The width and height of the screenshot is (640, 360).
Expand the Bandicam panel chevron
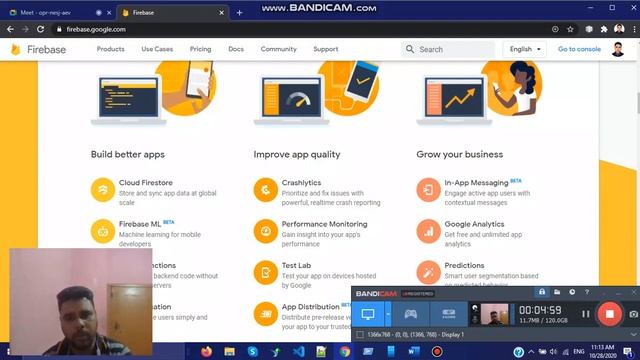pos(633,335)
